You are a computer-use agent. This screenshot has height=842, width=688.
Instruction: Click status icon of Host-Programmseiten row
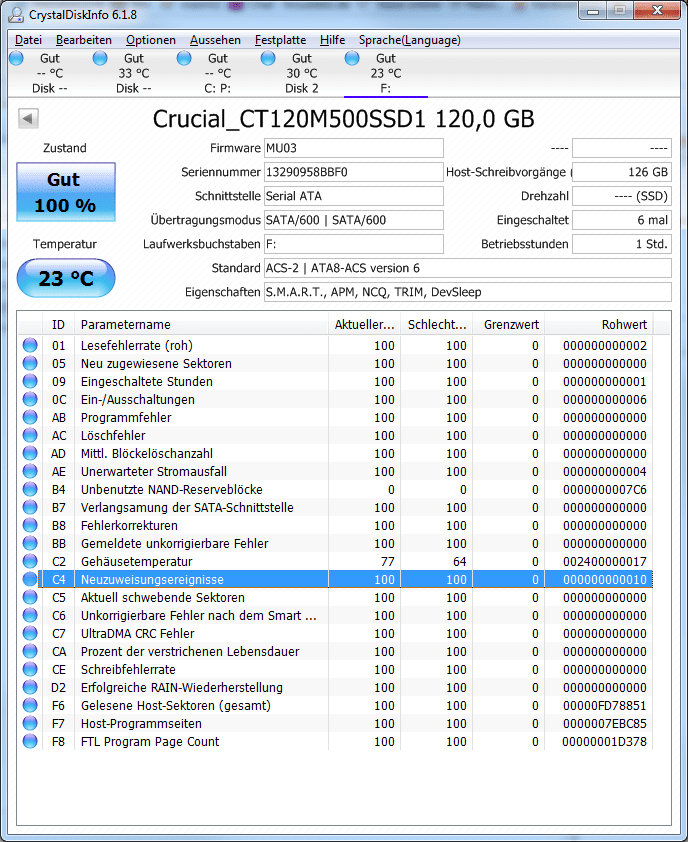coord(30,723)
